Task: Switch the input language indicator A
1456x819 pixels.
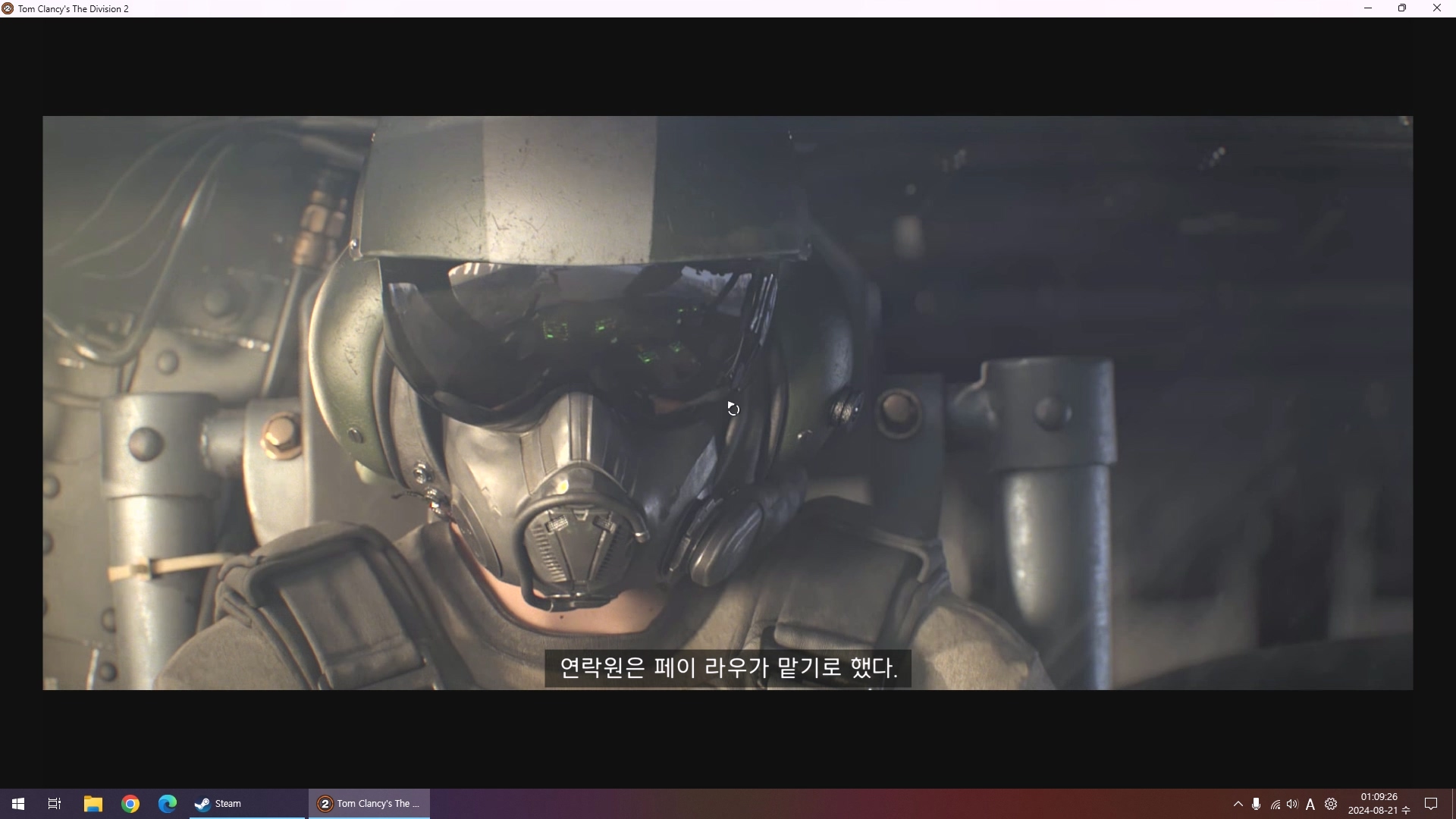Action: pyautogui.click(x=1310, y=804)
